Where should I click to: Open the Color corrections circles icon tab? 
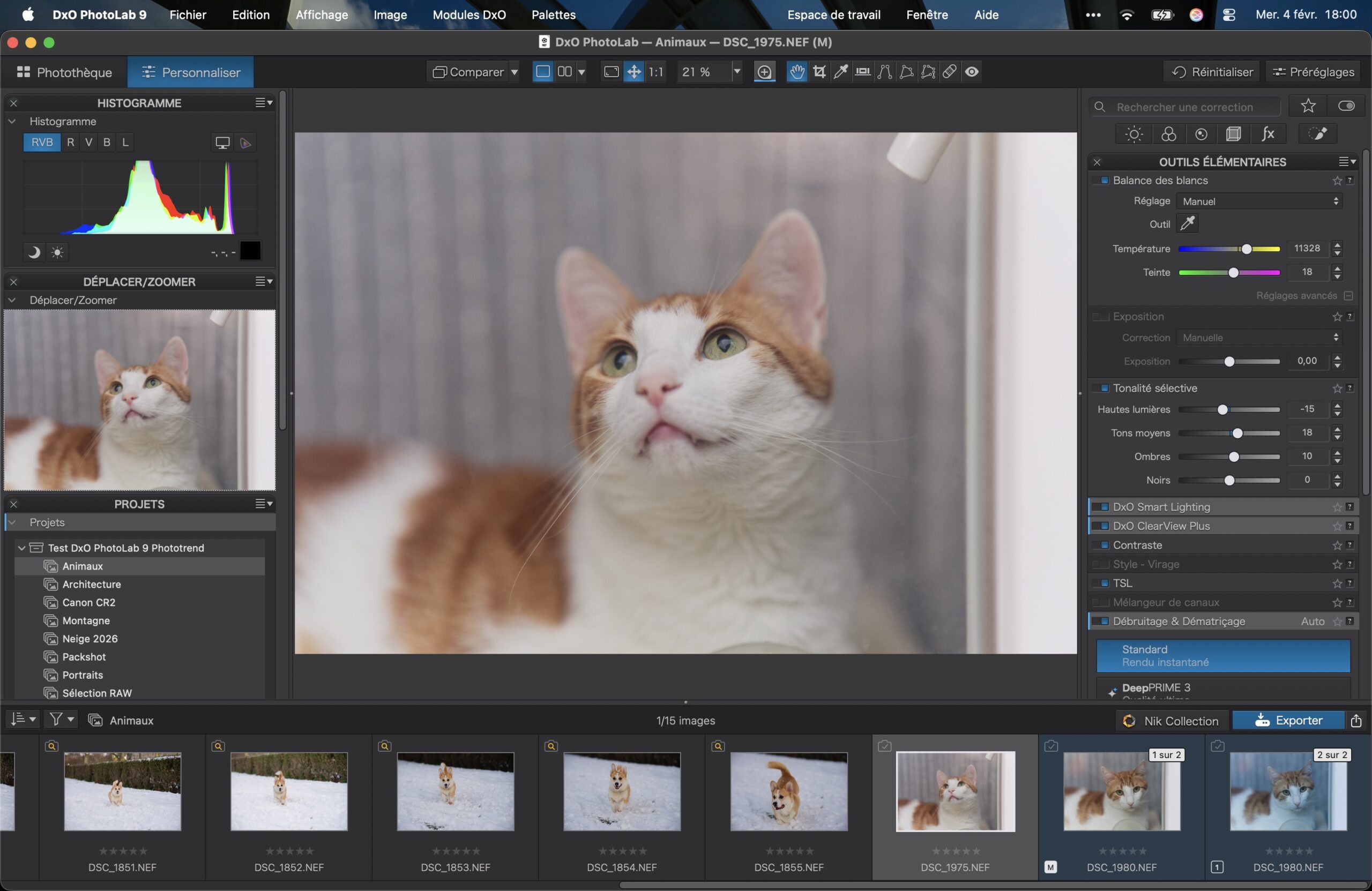pyautogui.click(x=1168, y=134)
